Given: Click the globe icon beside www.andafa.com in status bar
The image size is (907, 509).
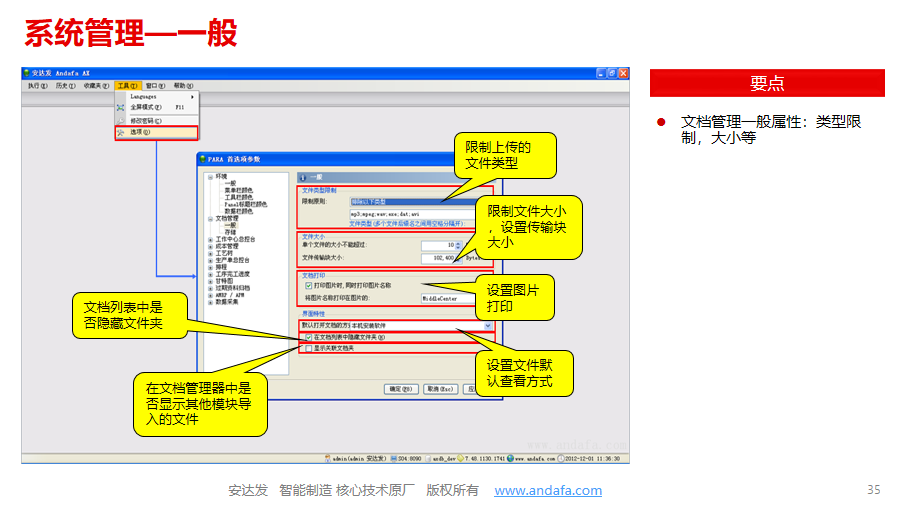Looking at the screenshot, I should tap(510, 458).
